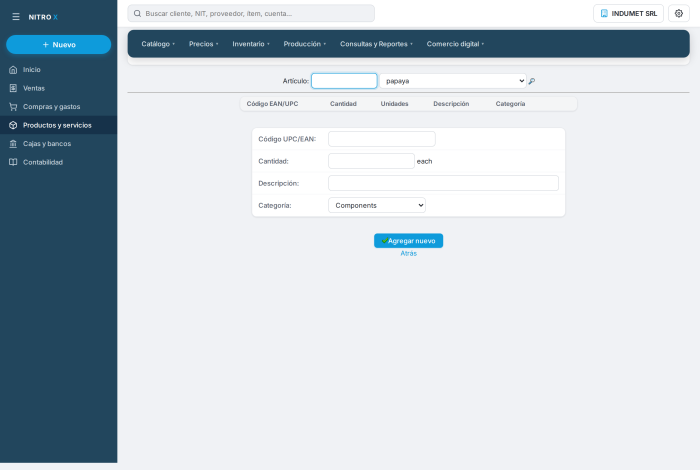Focus the Código UPC/EAN field

tap(382, 139)
